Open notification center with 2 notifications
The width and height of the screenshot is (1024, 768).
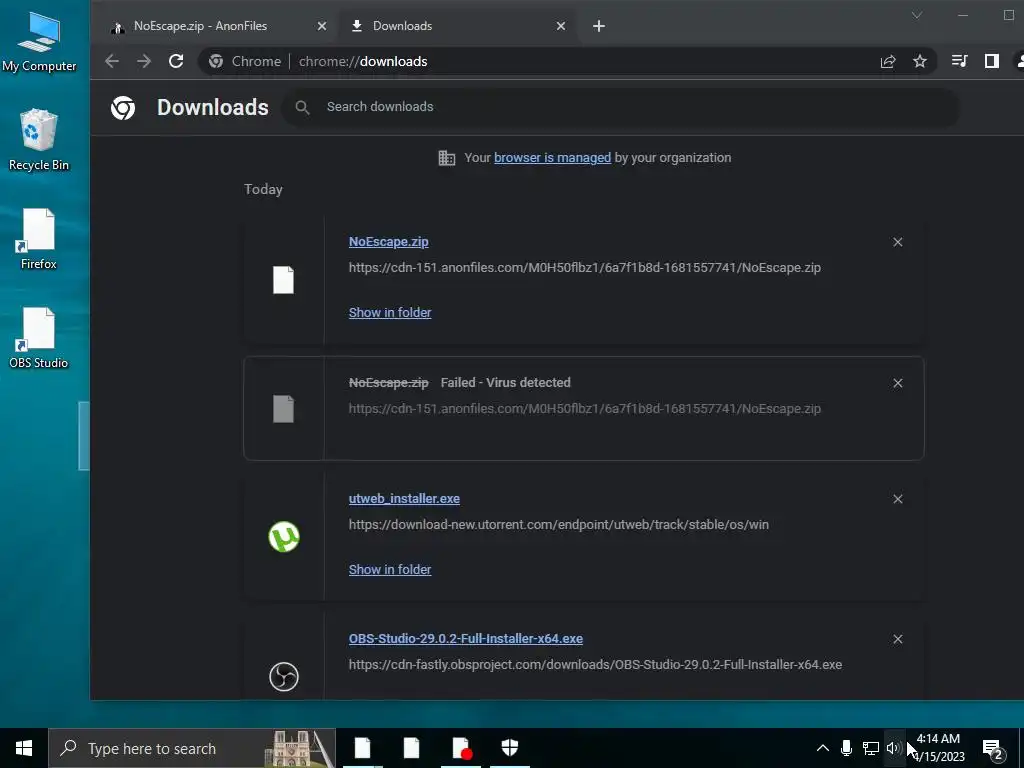[993, 749]
